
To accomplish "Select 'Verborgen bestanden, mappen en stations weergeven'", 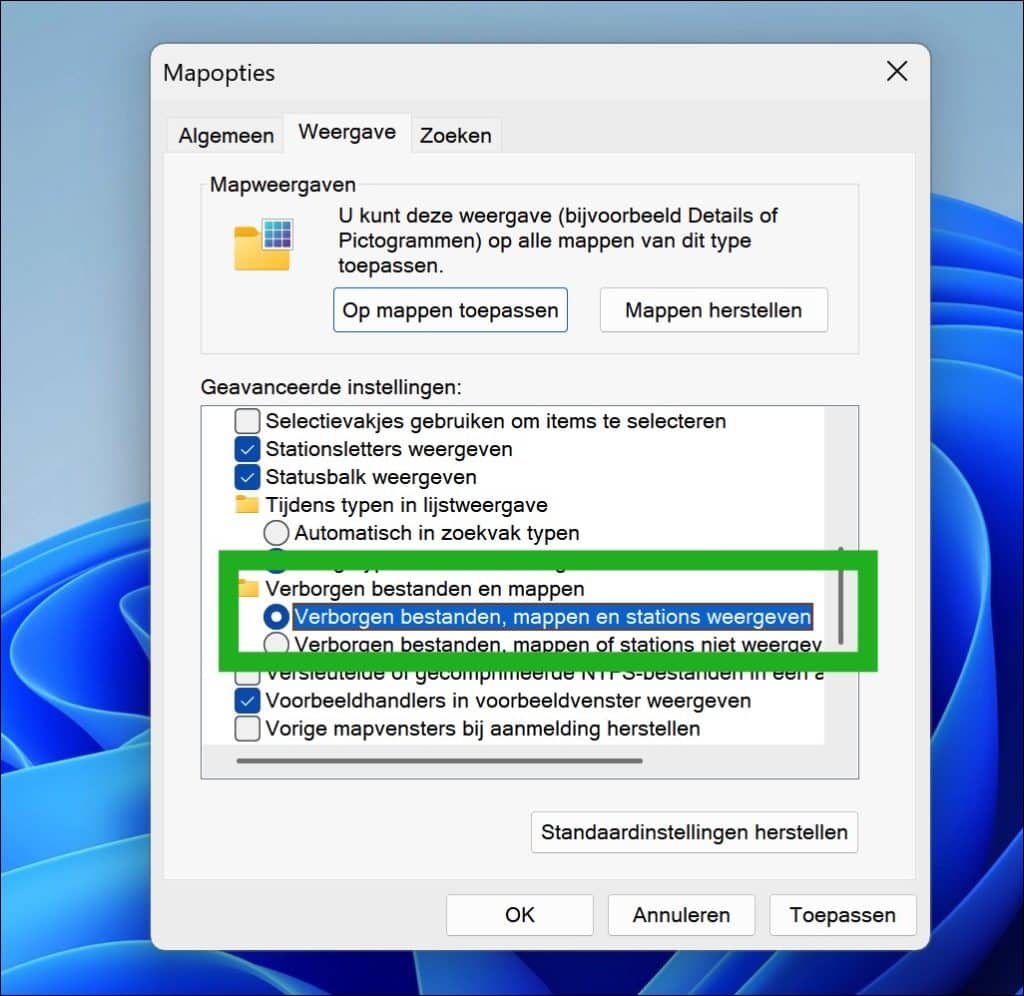I will click(x=277, y=617).
